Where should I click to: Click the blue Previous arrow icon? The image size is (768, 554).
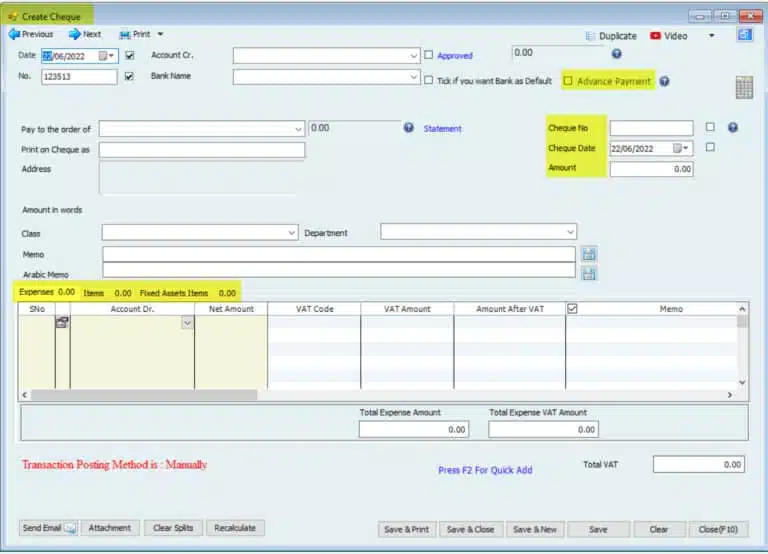(x=14, y=34)
